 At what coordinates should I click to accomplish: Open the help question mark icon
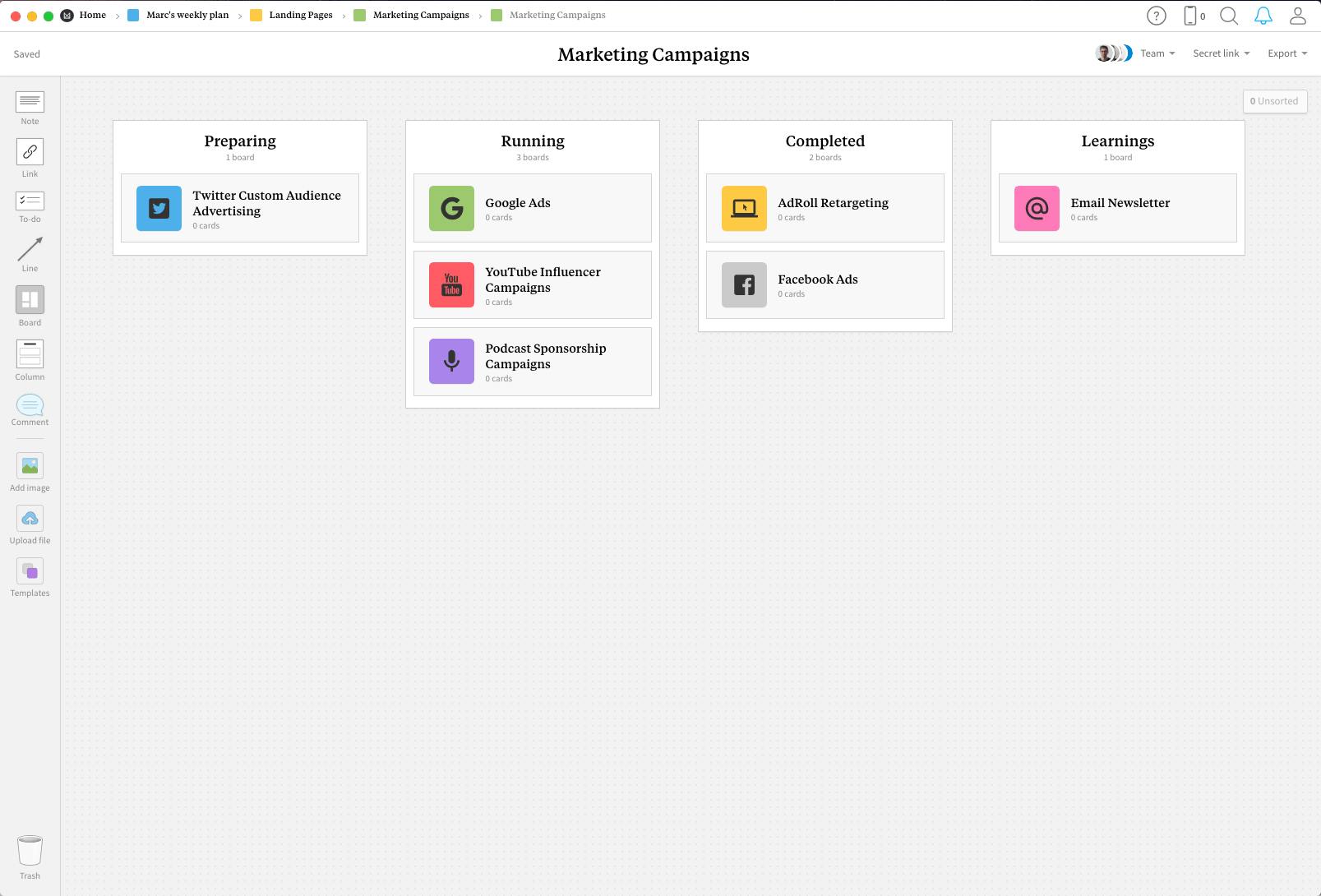coord(1156,16)
